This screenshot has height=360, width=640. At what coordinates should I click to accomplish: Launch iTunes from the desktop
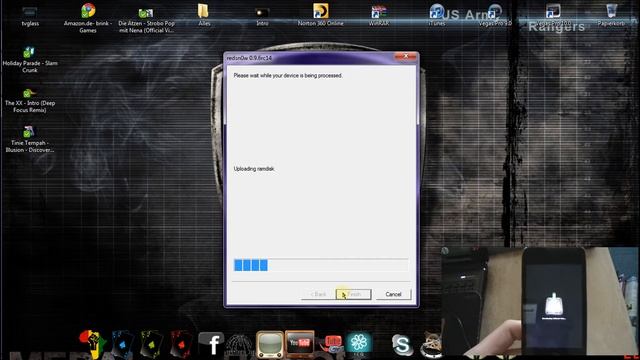pyautogui.click(x=437, y=16)
